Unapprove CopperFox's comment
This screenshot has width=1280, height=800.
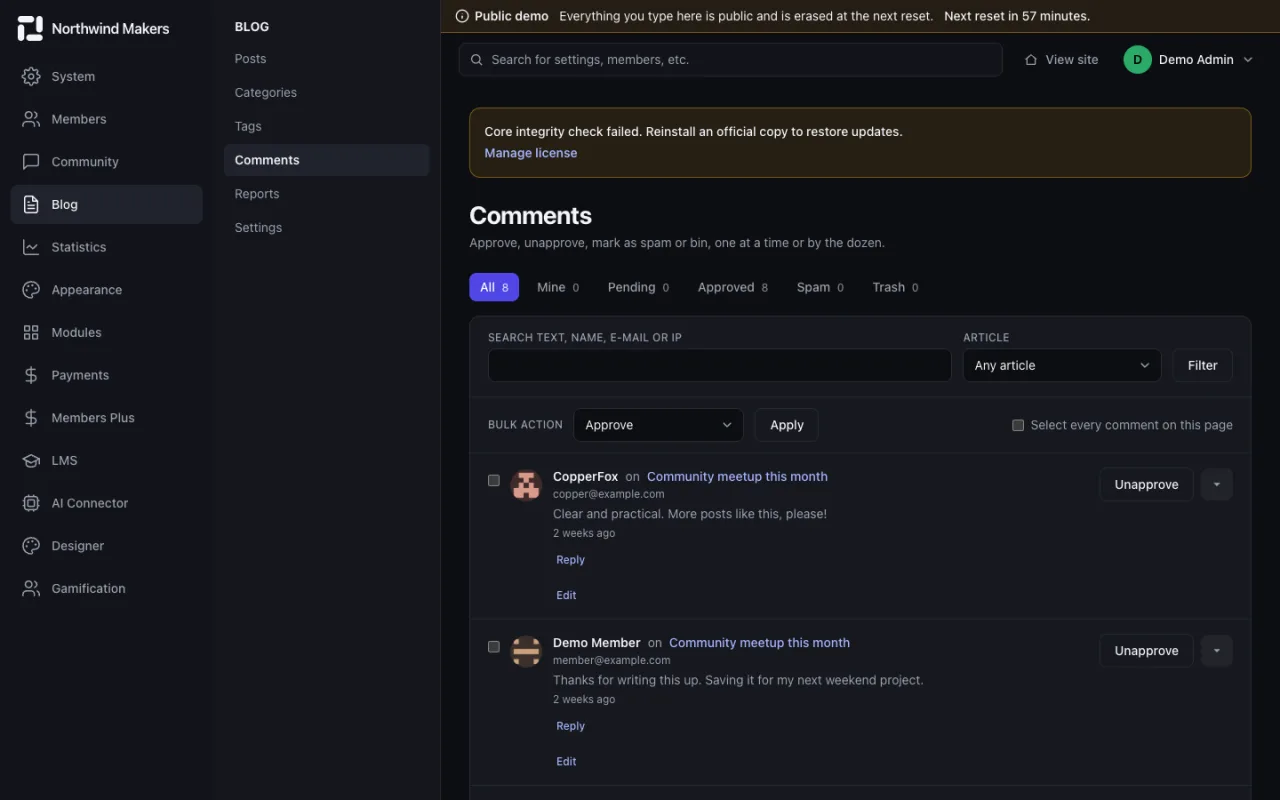click(1146, 484)
